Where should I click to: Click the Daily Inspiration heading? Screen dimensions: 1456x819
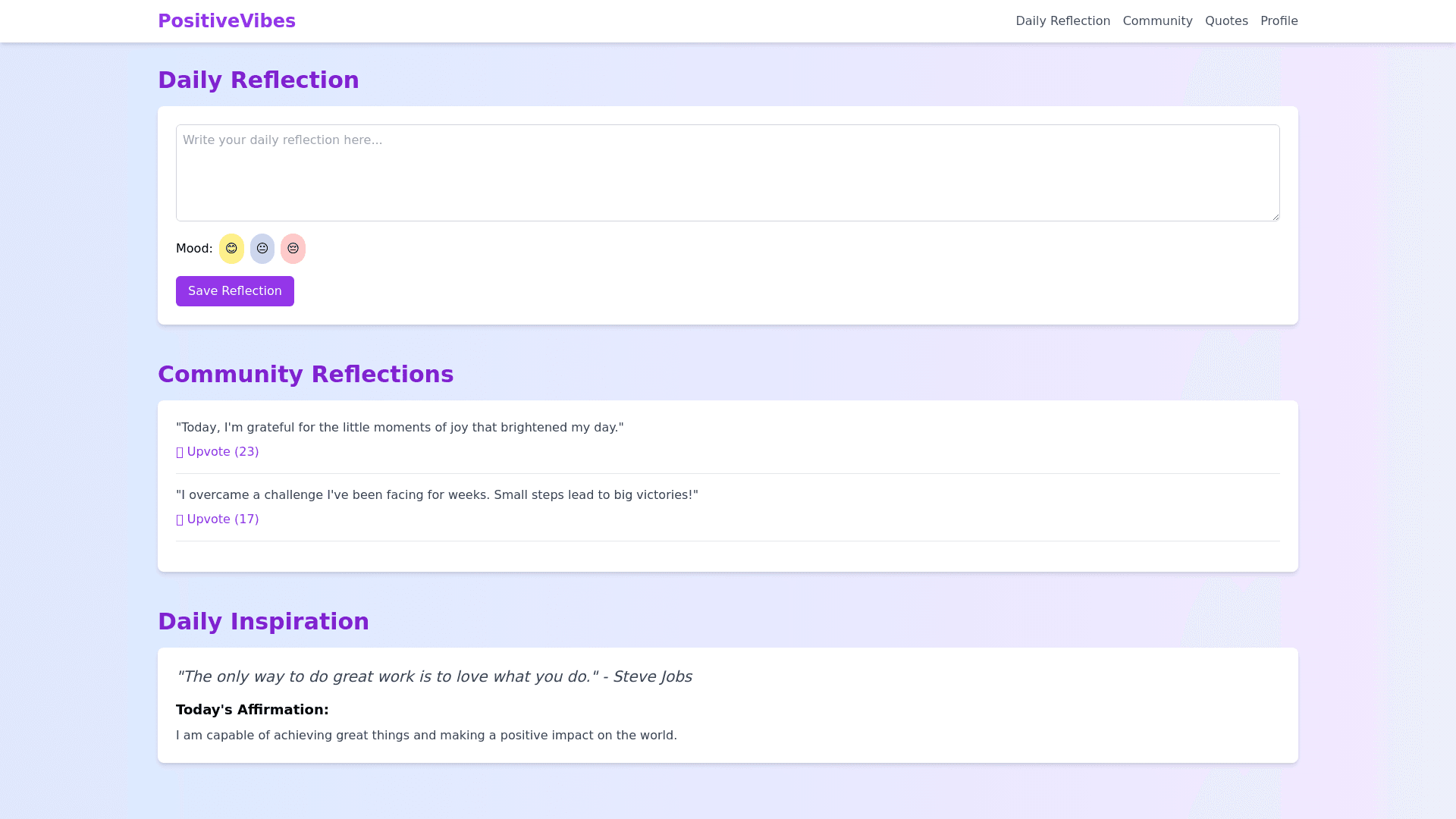click(263, 622)
